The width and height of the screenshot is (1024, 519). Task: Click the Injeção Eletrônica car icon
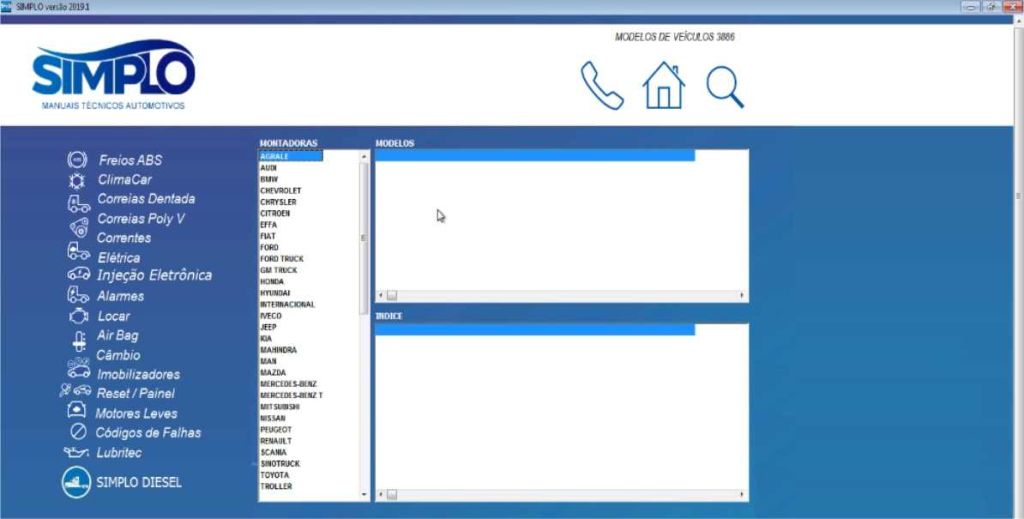pos(79,274)
